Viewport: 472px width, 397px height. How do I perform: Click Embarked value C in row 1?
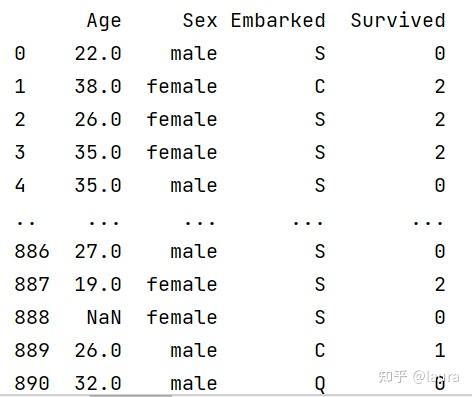tap(320, 86)
